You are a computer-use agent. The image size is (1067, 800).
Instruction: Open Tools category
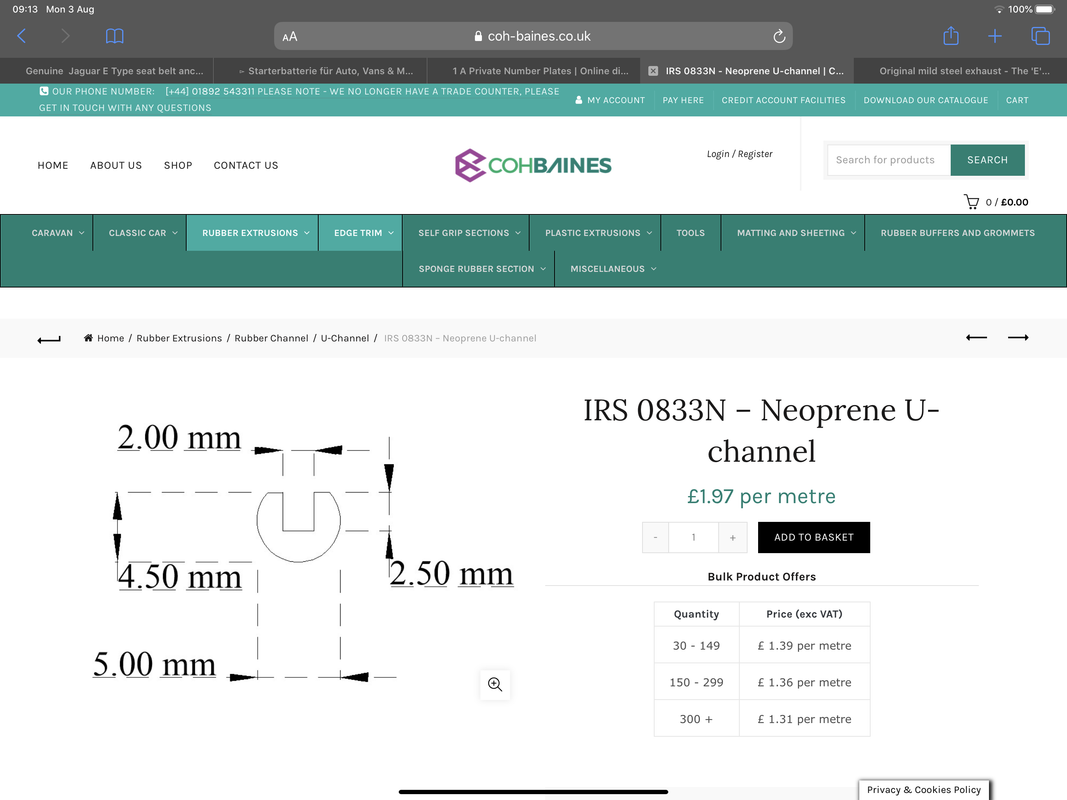[691, 233]
